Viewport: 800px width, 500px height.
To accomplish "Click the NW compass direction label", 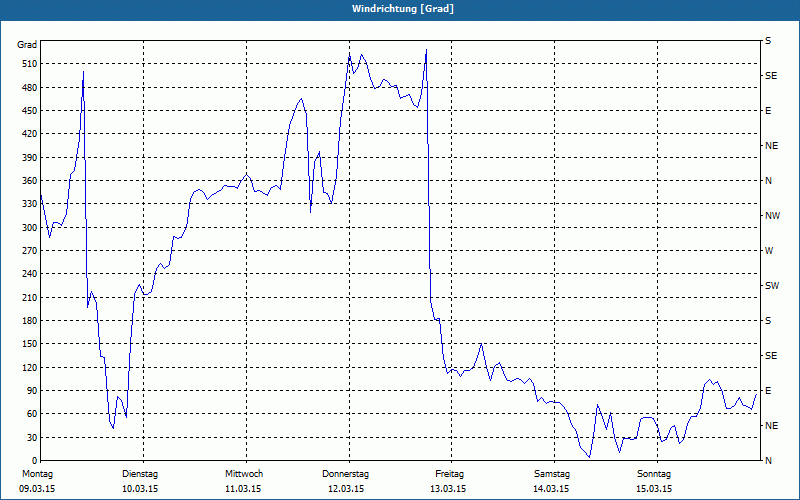I will [x=772, y=216].
